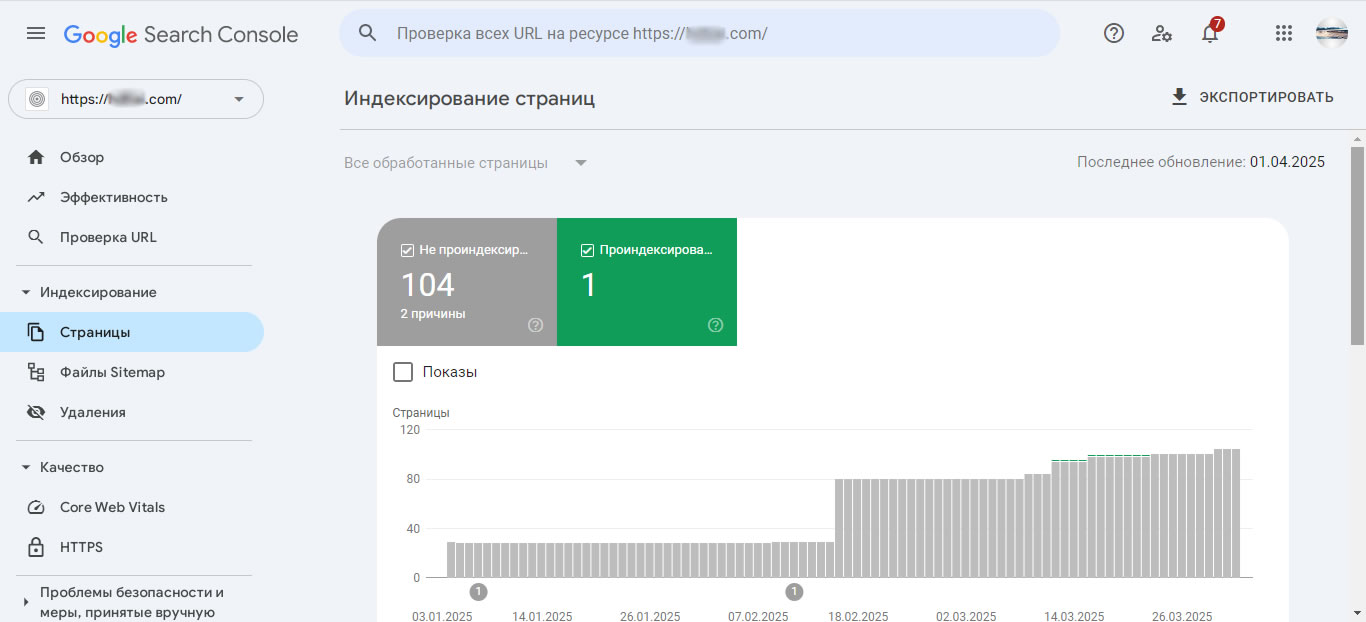Screen dimensions: 1366x622
Task: Open the property selector dropdown
Action: (x=238, y=99)
